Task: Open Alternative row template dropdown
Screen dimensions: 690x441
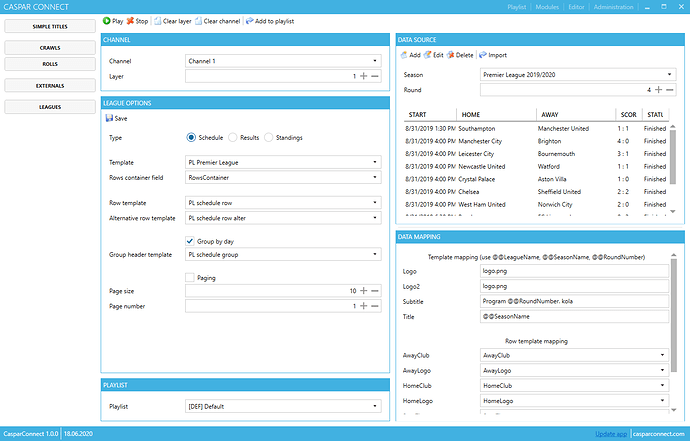Action: 283,218
